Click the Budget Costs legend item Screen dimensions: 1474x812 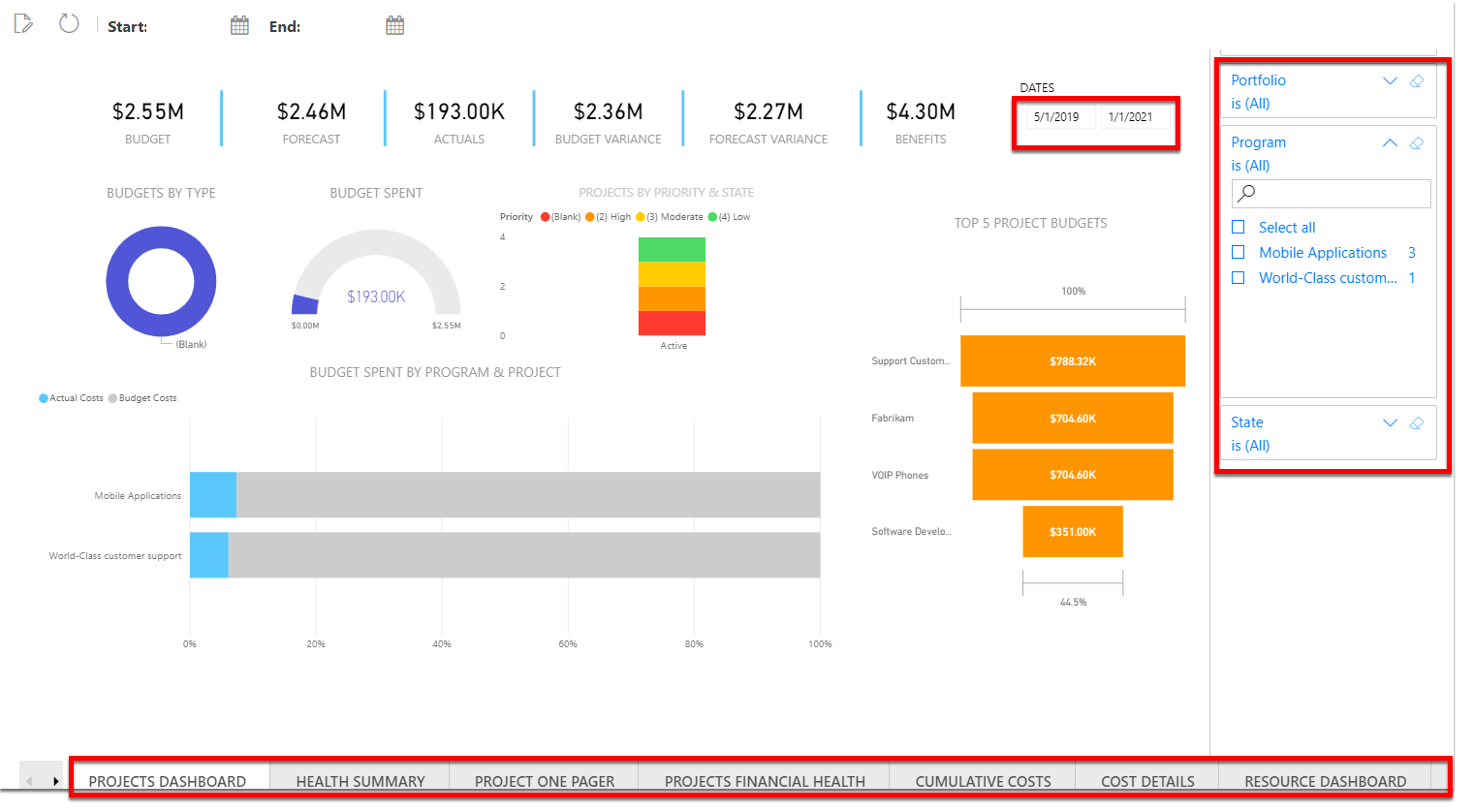(142, 398)
